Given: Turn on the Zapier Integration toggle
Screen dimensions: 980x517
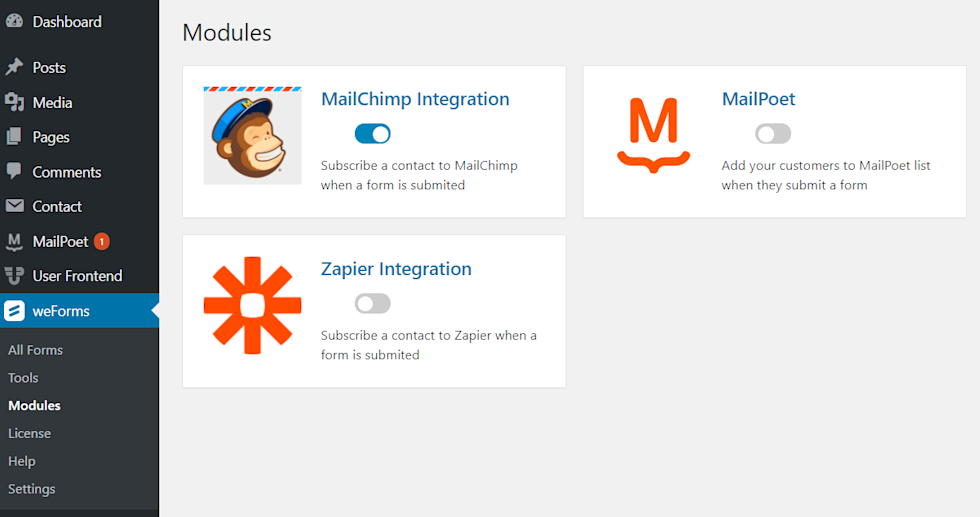Looking at the screenshot, I should [372, 303].
